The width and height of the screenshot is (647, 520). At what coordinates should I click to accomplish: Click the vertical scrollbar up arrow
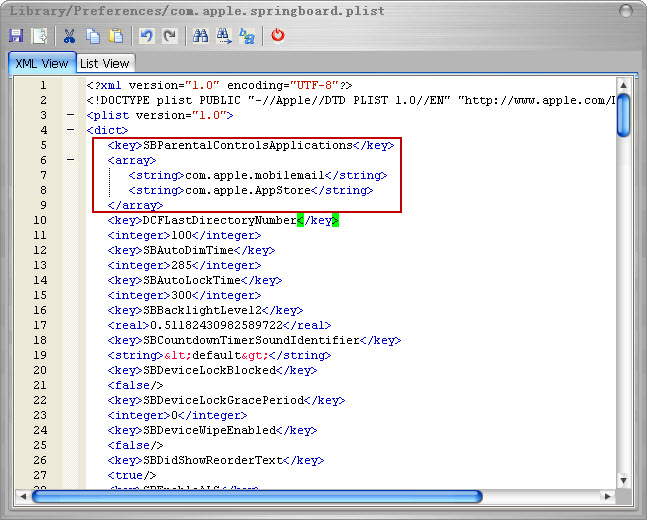click(x=623, y=85)
